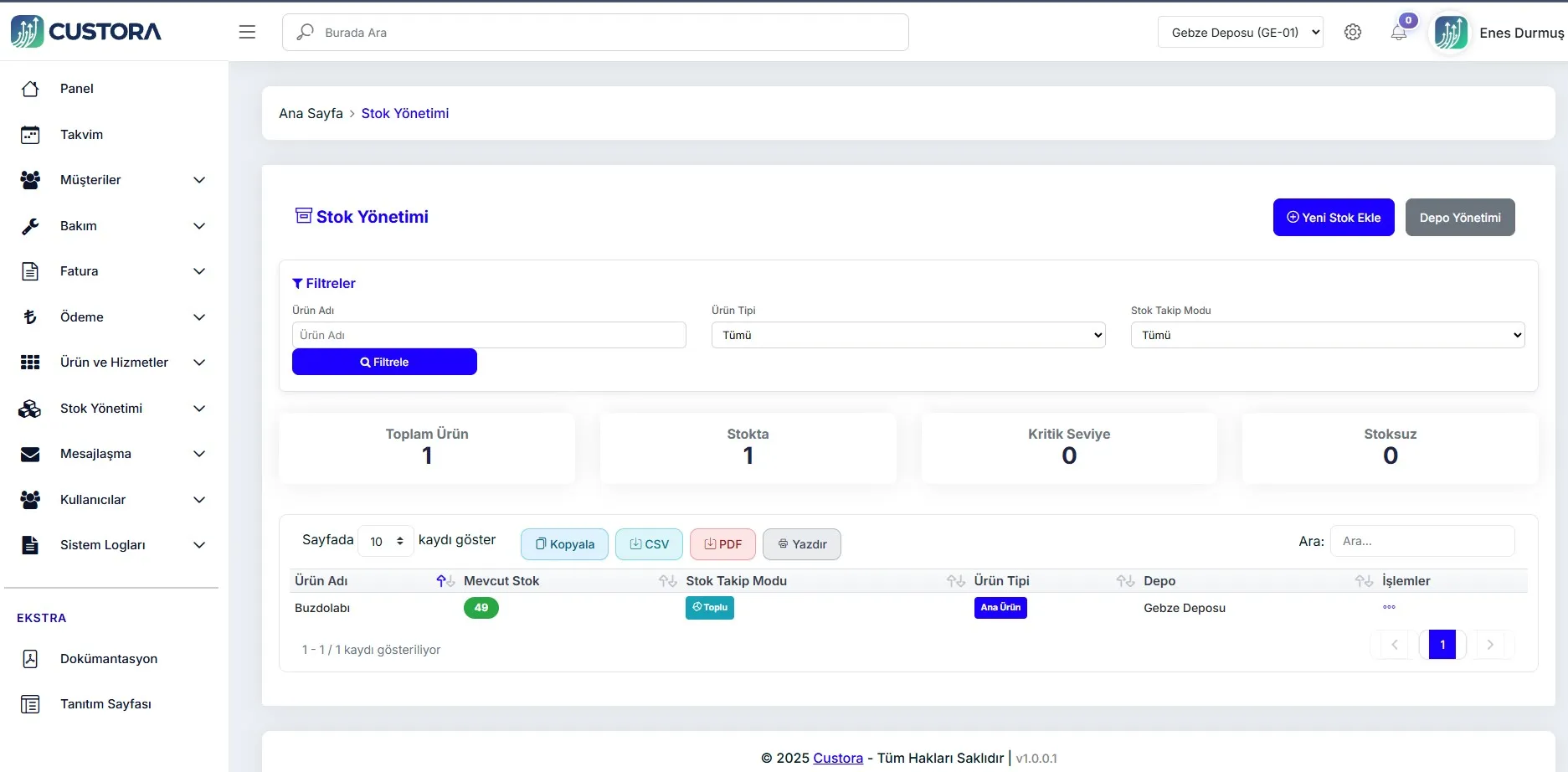Click the Depo Yönetimi button

coord(1459,218)
